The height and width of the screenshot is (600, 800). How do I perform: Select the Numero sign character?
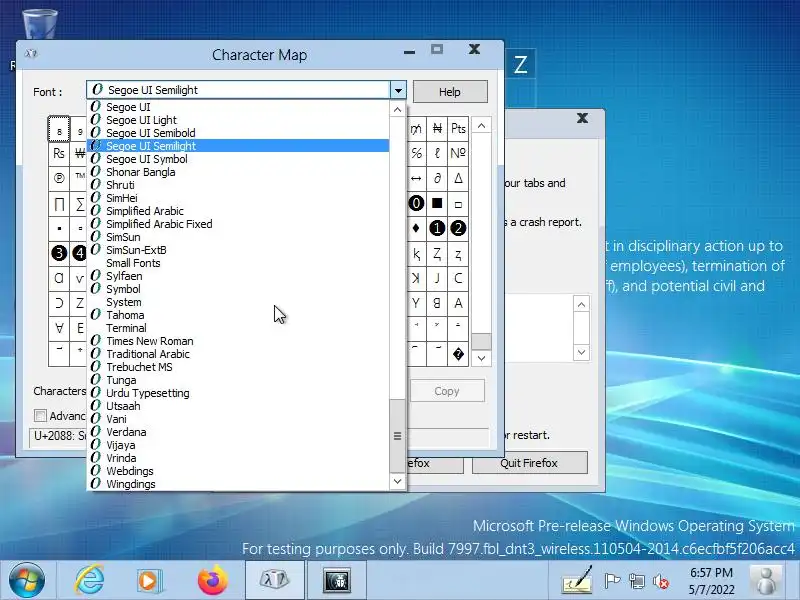pos(458,153)
